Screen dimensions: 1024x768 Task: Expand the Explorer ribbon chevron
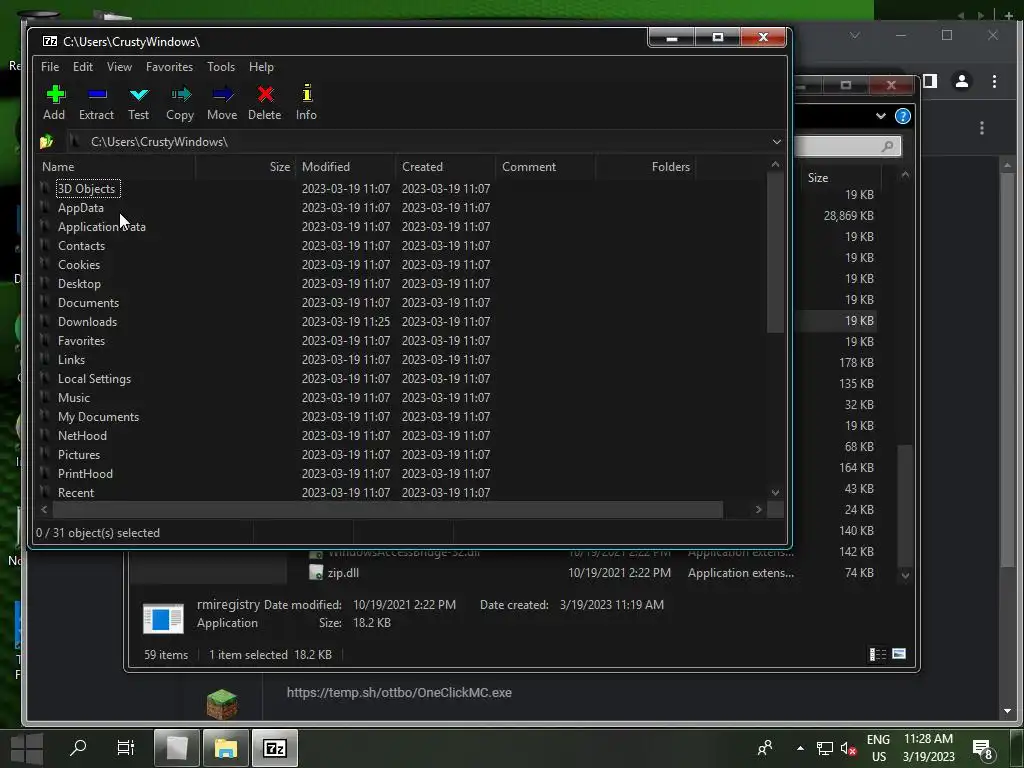[x=880, y=116]
